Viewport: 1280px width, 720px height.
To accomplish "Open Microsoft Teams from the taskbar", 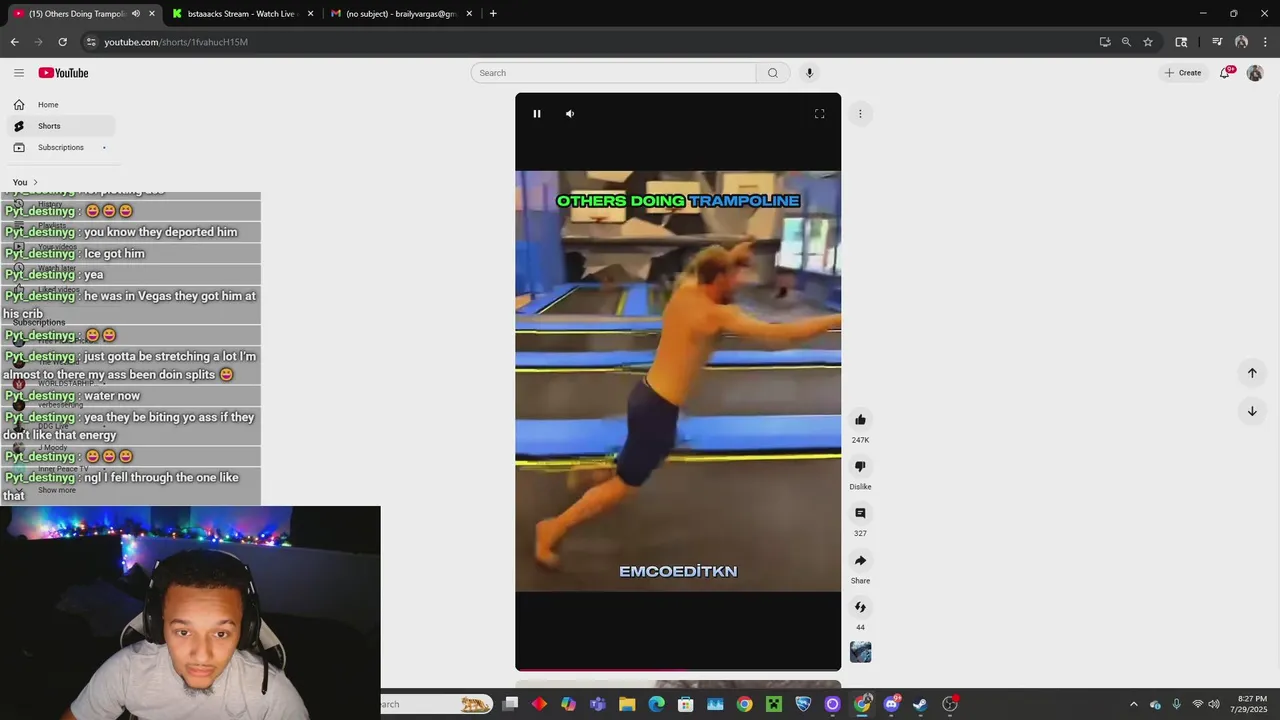I will [x=598, y=704].
